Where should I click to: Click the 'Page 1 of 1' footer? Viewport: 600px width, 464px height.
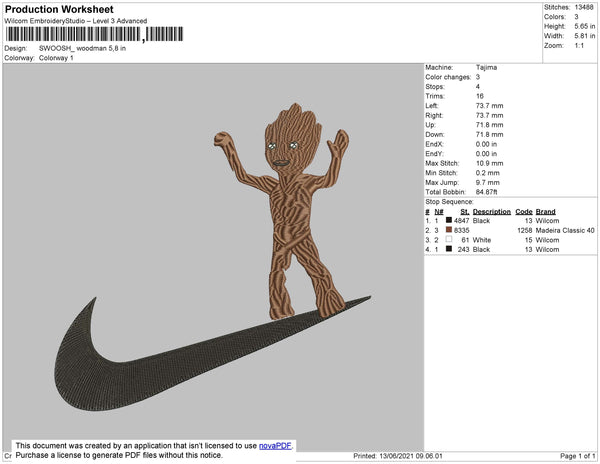coord(578,456)
